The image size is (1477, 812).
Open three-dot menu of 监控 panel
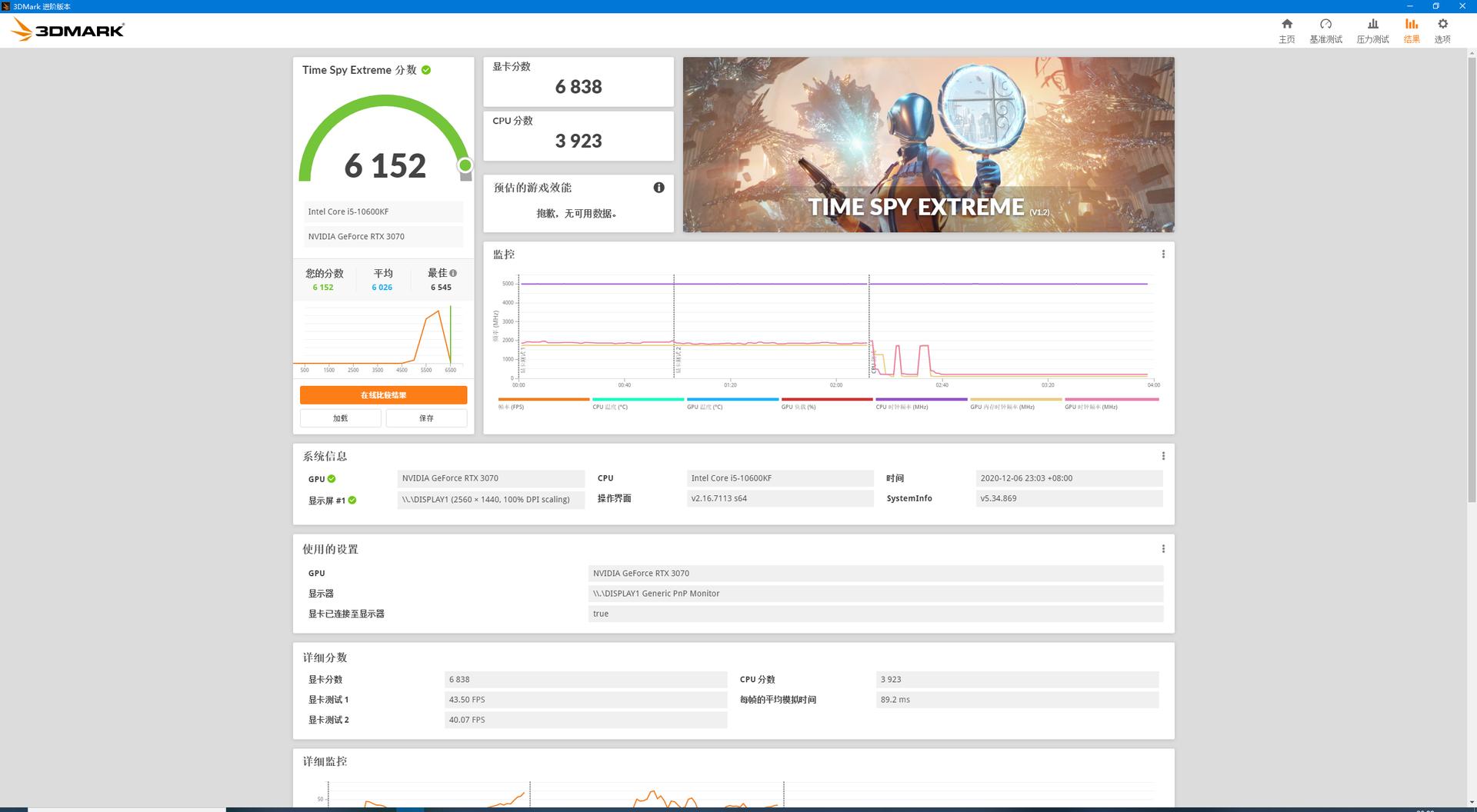1163,255
